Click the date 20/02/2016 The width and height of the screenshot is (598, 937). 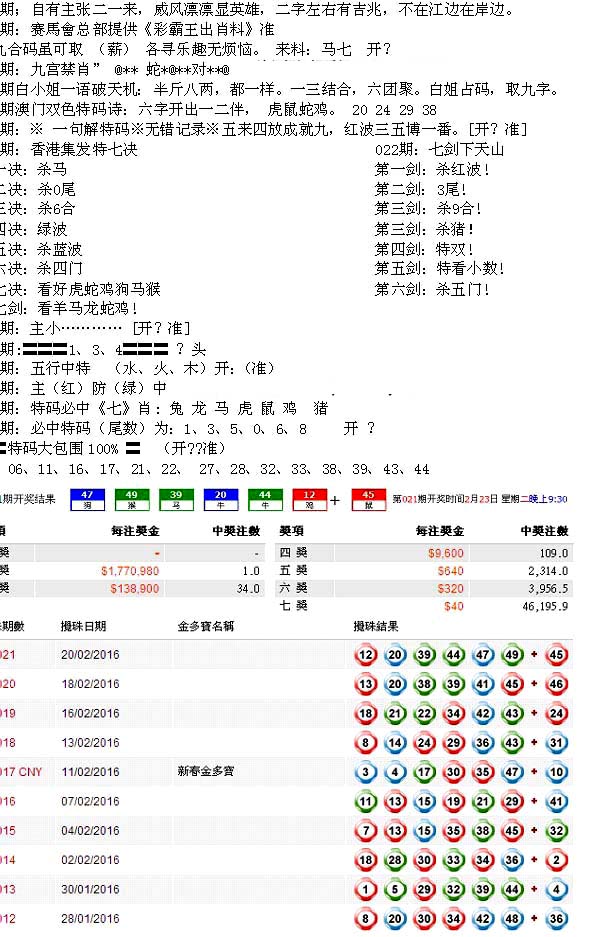point(90,655)
